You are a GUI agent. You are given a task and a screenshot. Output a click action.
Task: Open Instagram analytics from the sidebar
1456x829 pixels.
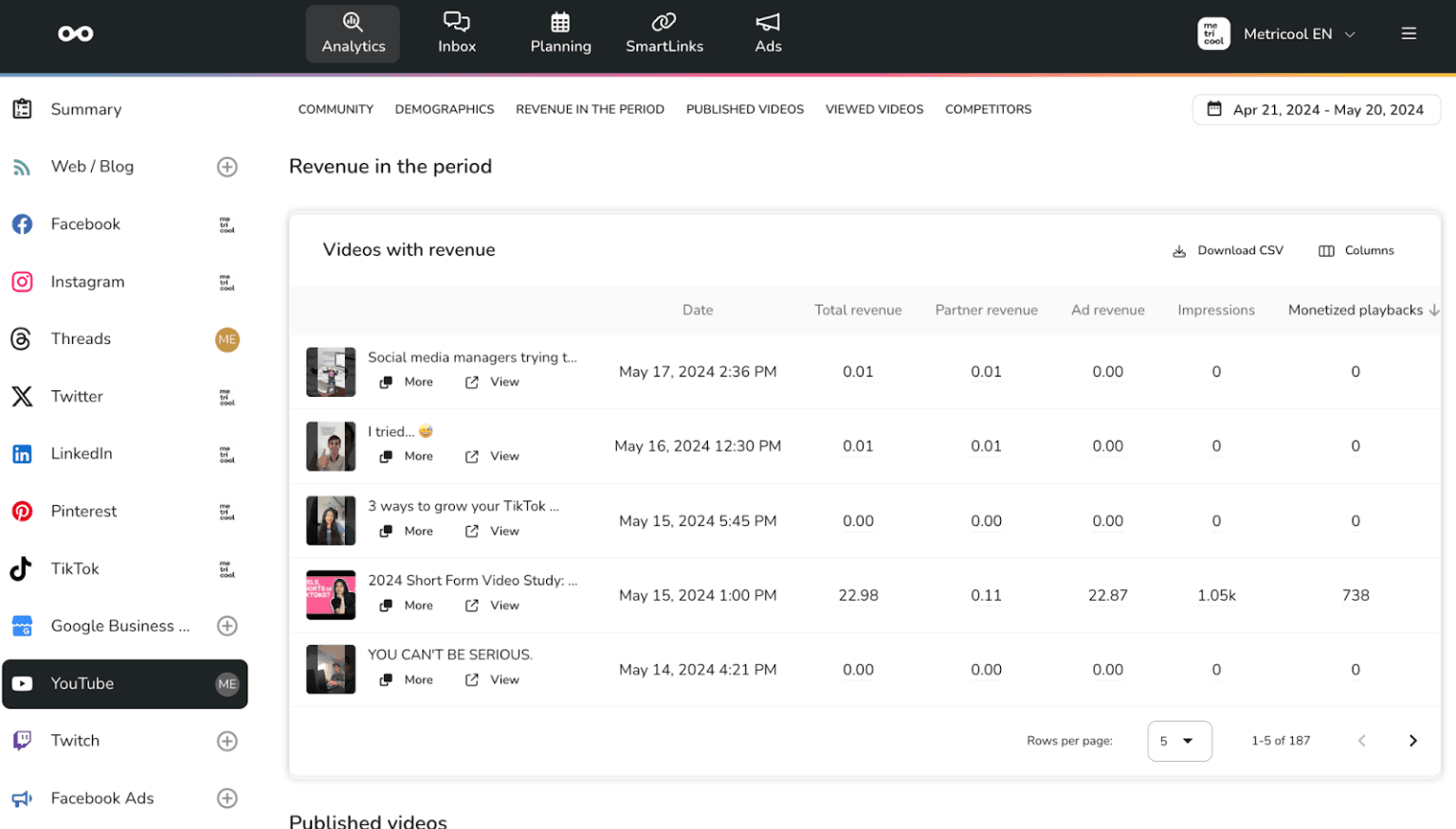tap(87, 281)
